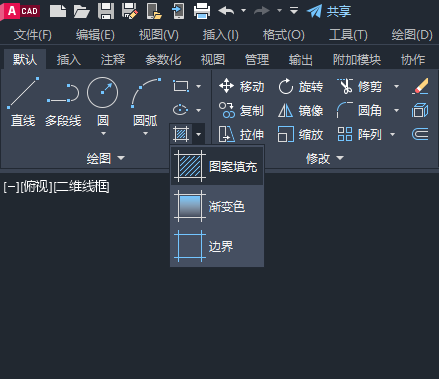Expand the Draw (绘图) panel
This screenshot has height=379, width=439.
pyautogui.click(x=105, y=158)
